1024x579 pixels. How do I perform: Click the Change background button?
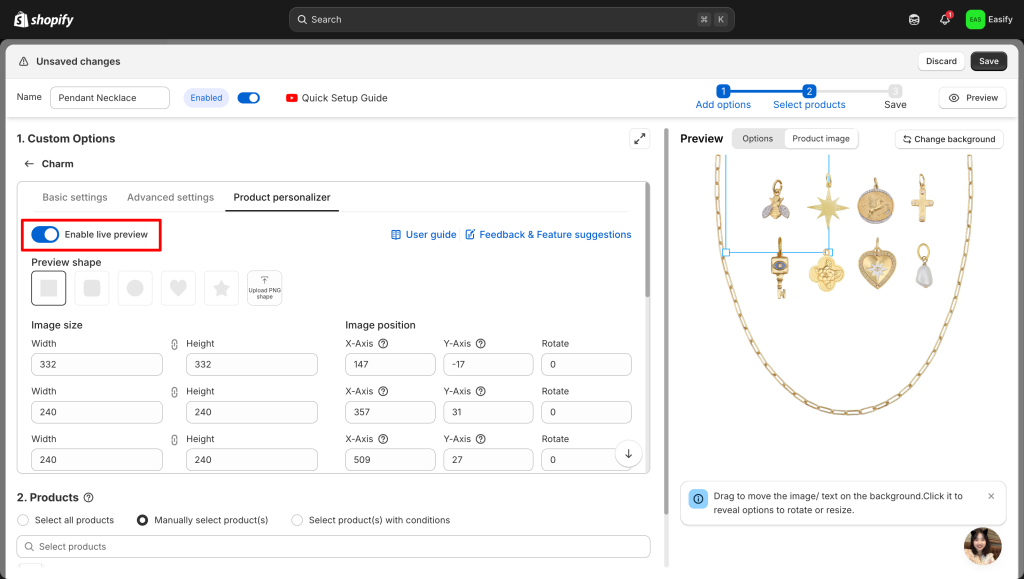point(949,139)
